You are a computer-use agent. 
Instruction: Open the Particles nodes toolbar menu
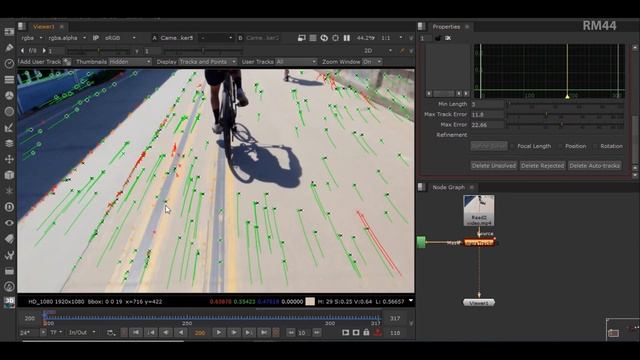point(9,191)
